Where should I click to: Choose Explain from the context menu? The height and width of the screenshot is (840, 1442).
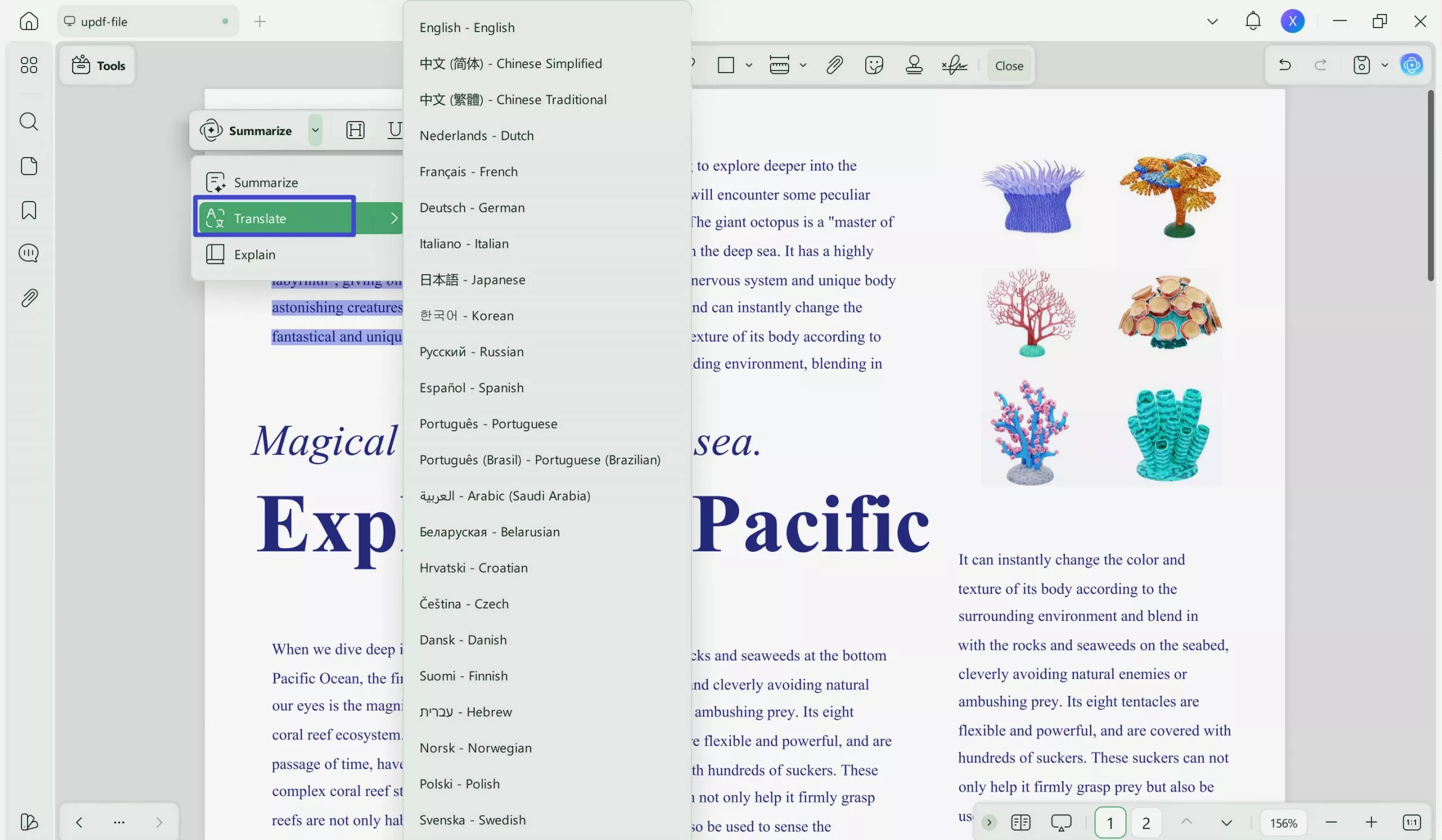[253, 254]
